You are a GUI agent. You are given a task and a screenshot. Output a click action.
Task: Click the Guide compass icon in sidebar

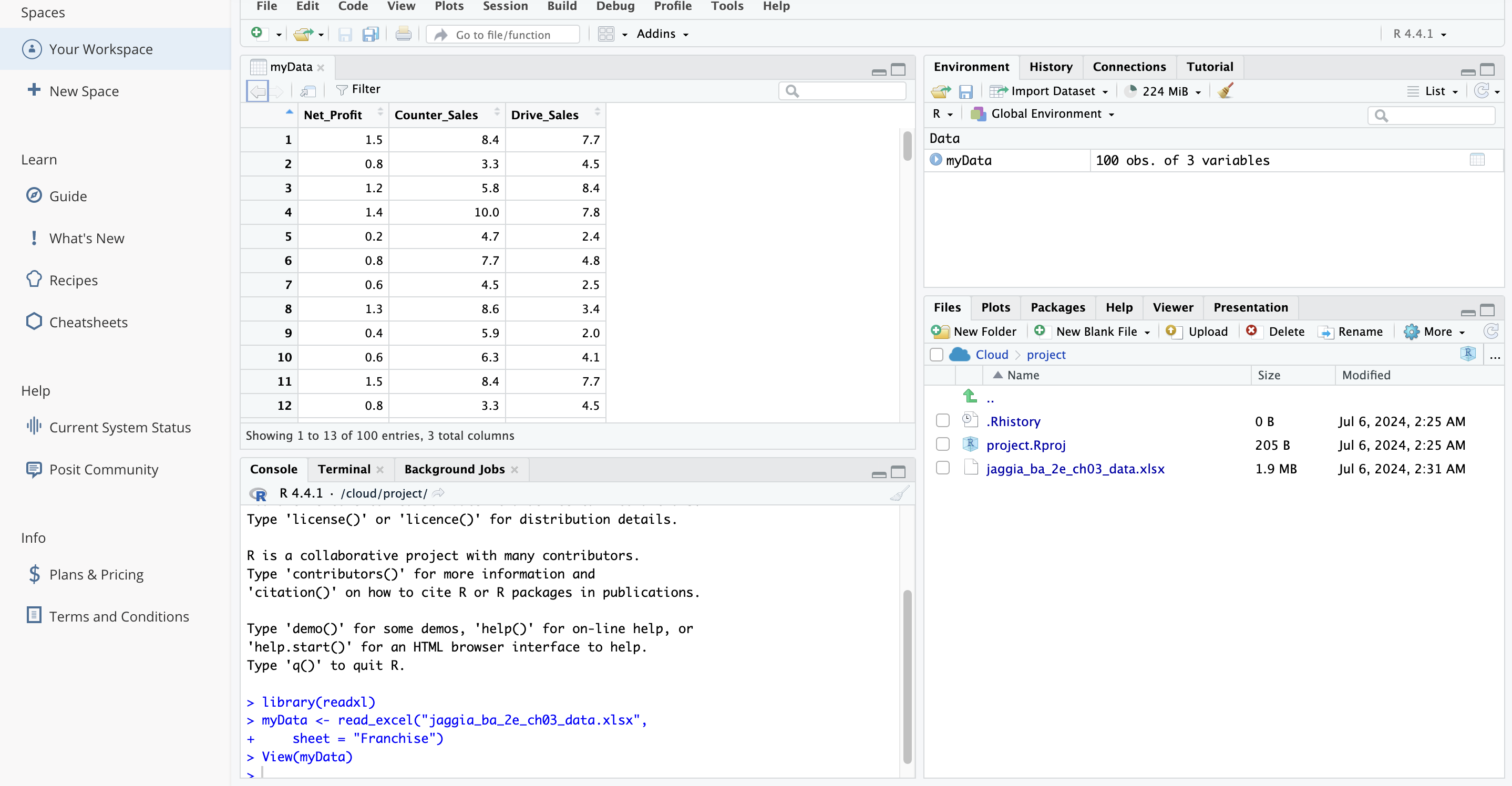coord(34,195)
